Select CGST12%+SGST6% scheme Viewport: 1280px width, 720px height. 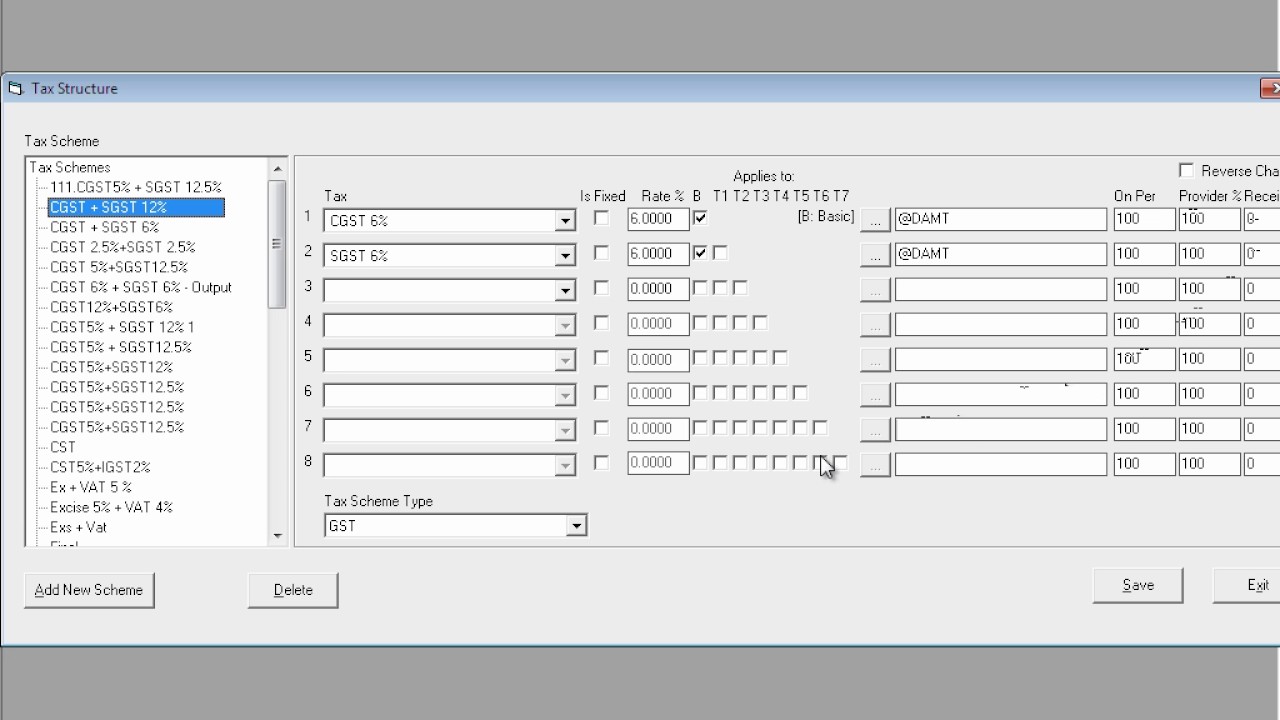click(x=112, y=307)
